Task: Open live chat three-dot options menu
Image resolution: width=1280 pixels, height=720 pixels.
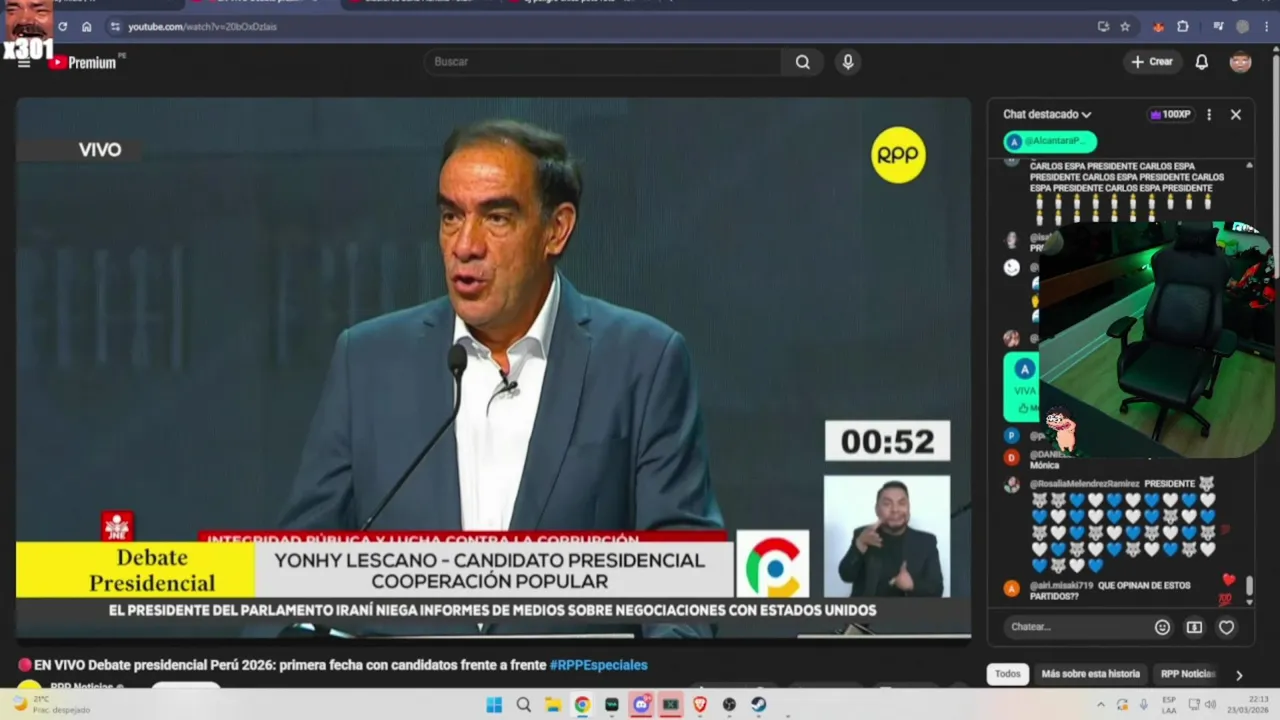Action: point(1209,115)
